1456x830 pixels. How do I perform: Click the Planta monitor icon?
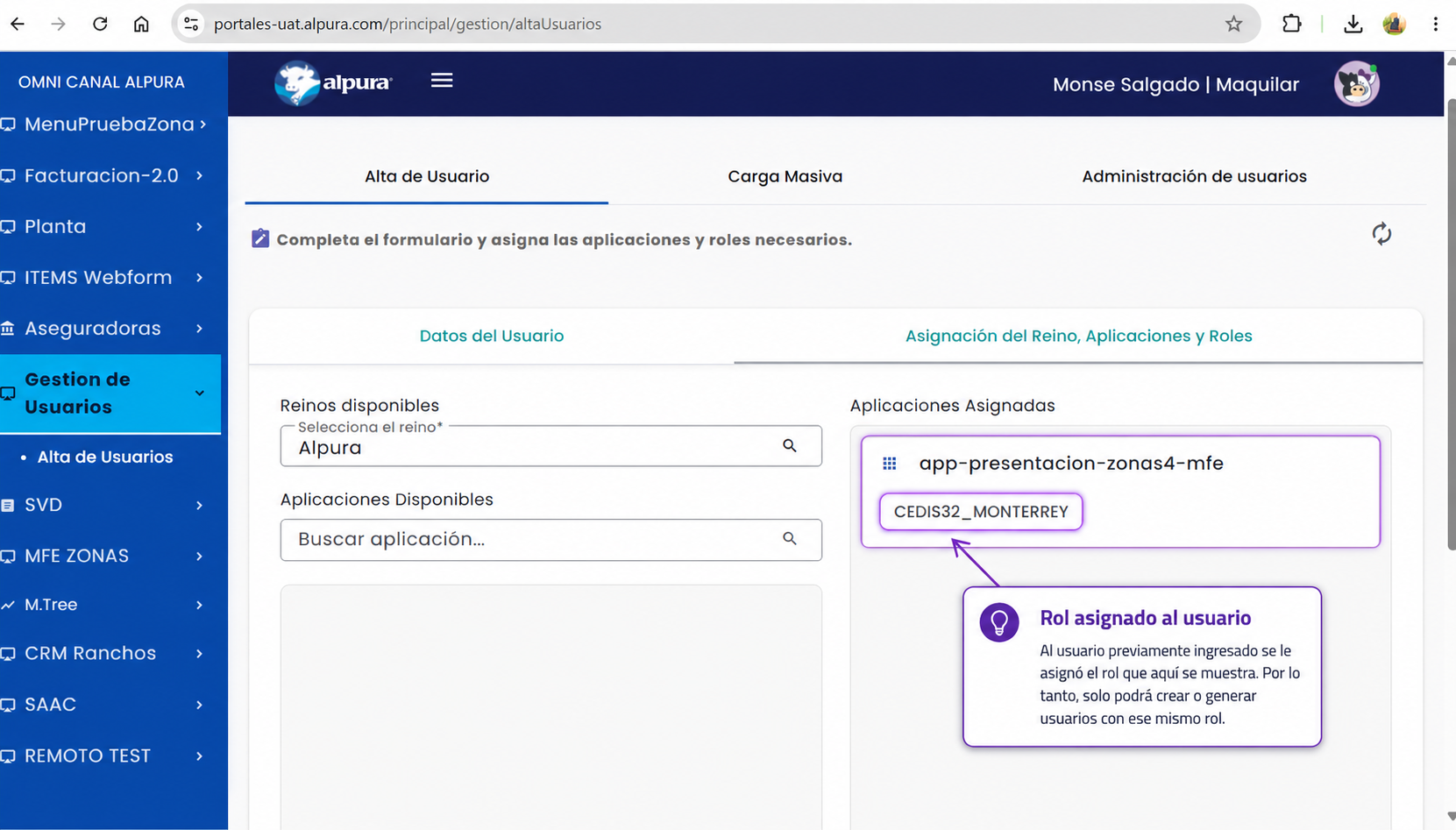(x=8, y=227)
